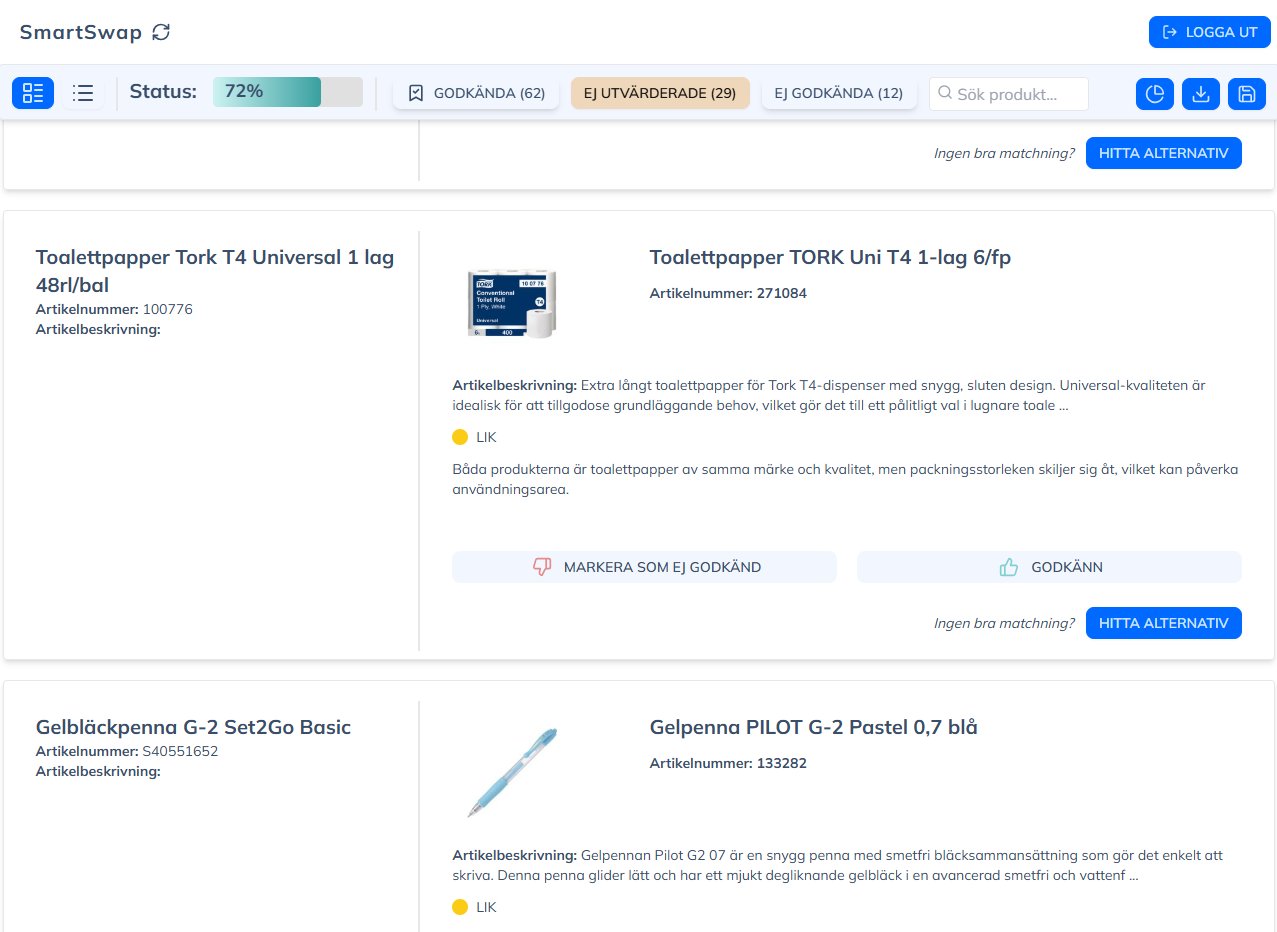
Task: Click the magnifier icon in search field
Action: point(945,93)
